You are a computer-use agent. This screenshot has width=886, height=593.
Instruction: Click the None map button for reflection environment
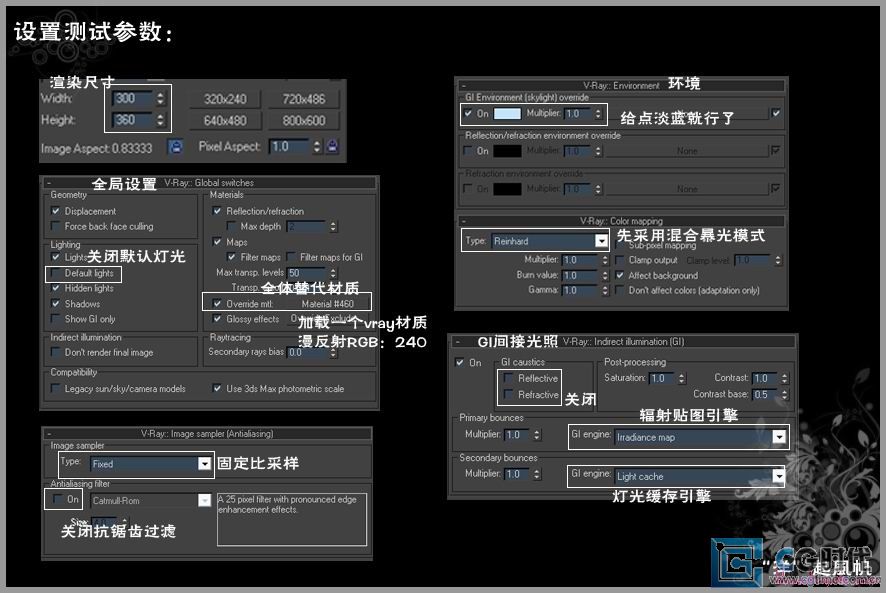(x=687, y=151)
